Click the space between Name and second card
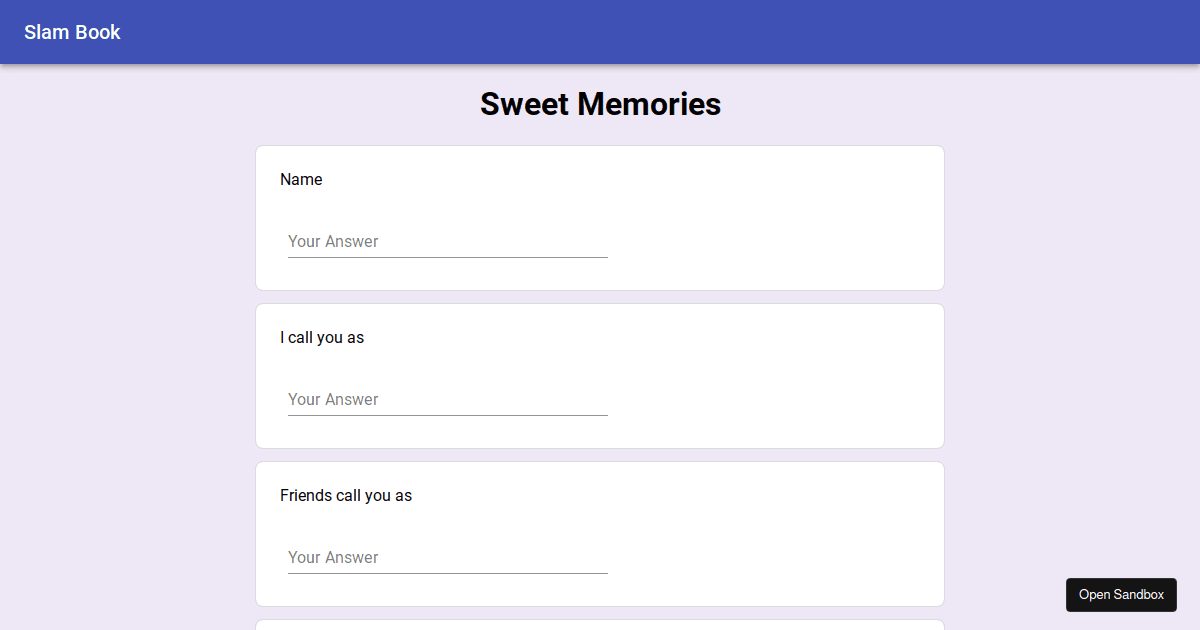 (600, 296)
